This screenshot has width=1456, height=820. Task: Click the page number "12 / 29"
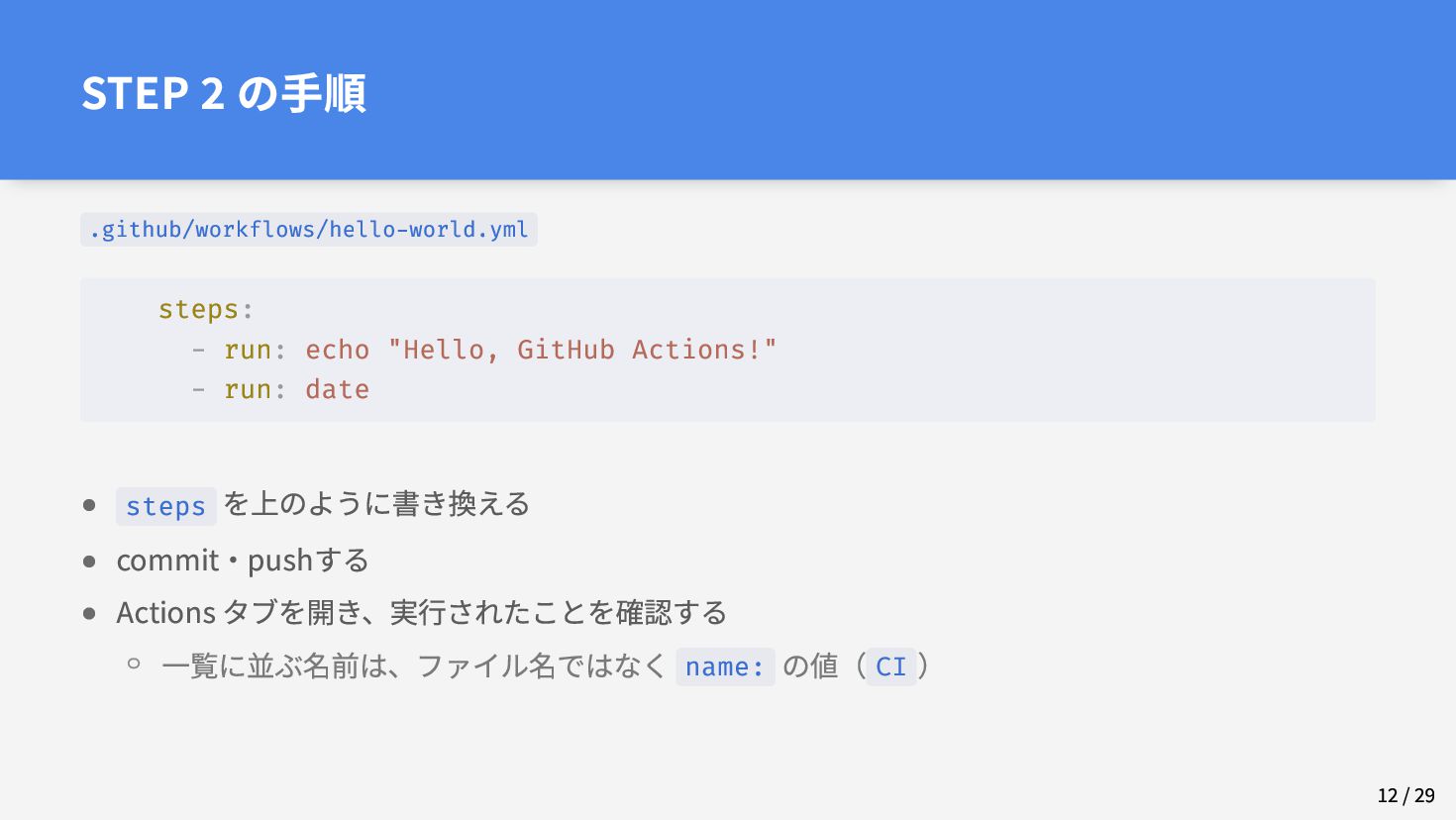click(1405, 795)
